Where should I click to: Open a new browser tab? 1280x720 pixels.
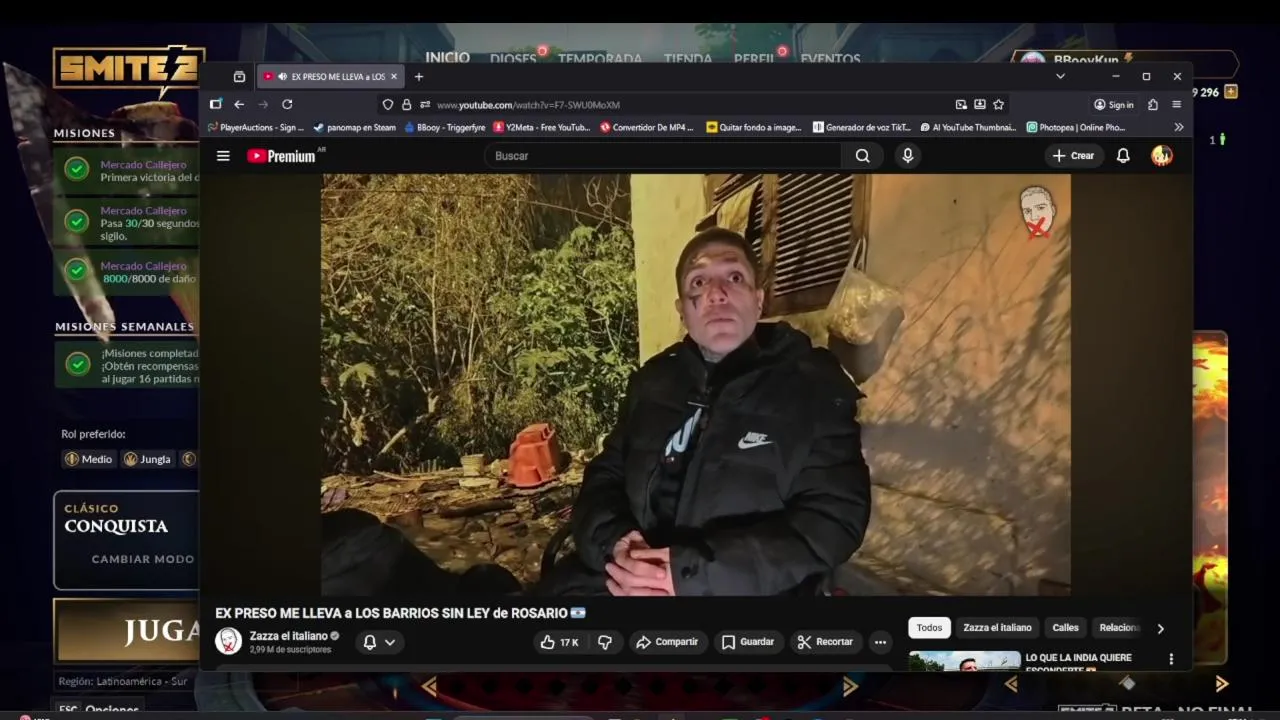(419, 77)
